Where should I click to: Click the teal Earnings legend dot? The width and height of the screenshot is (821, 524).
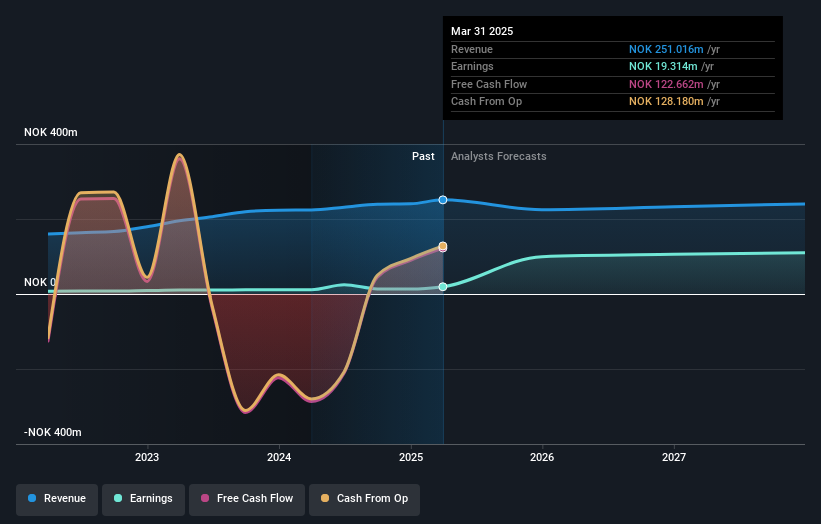tap(118, 498)
